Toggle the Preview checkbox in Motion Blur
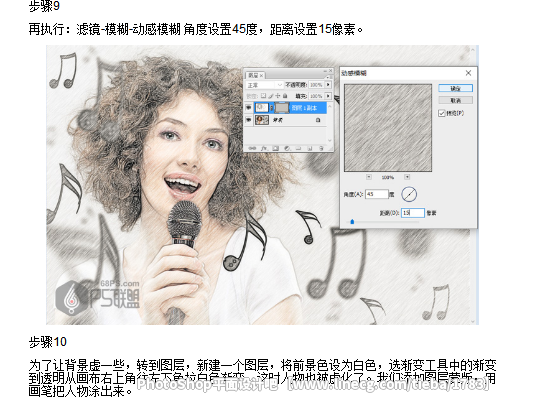545x403 pixels. pos(442,113)
